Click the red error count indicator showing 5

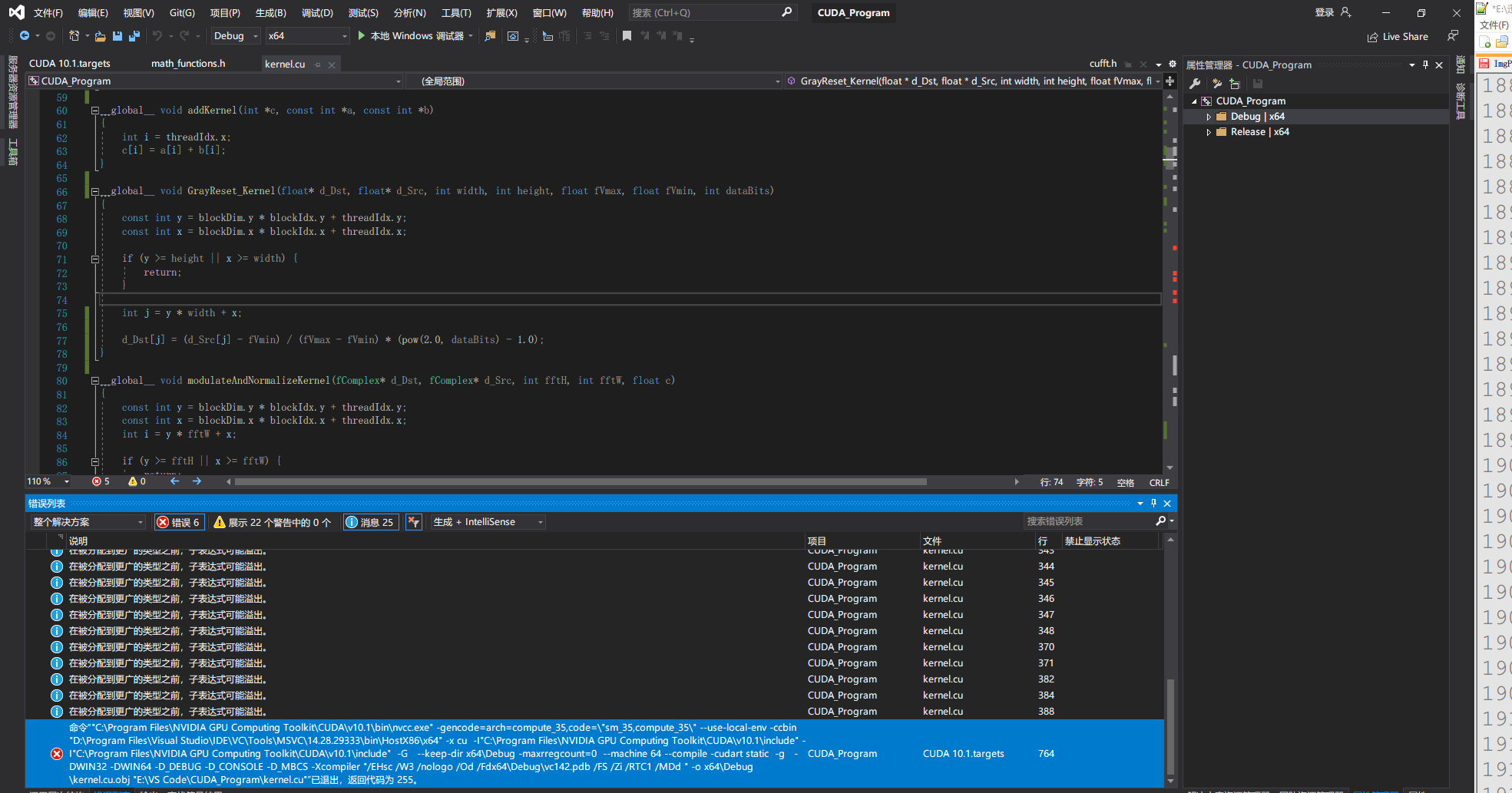pos(101,481)
